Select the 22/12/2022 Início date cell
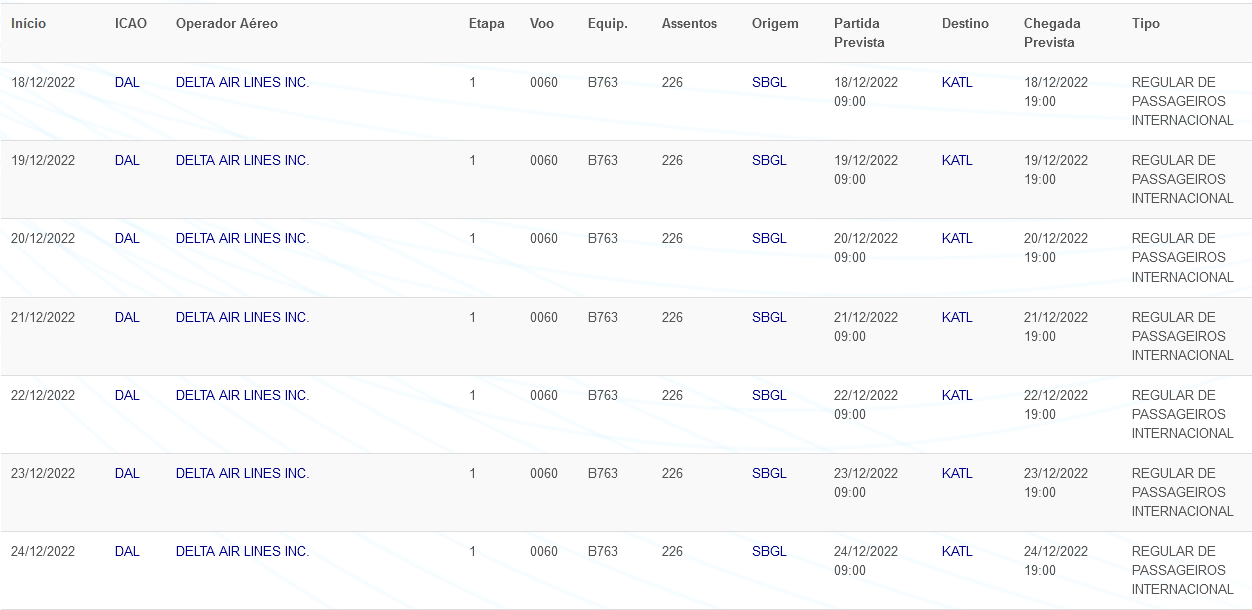Screen dimensions: 1252x610 [43, 395]
